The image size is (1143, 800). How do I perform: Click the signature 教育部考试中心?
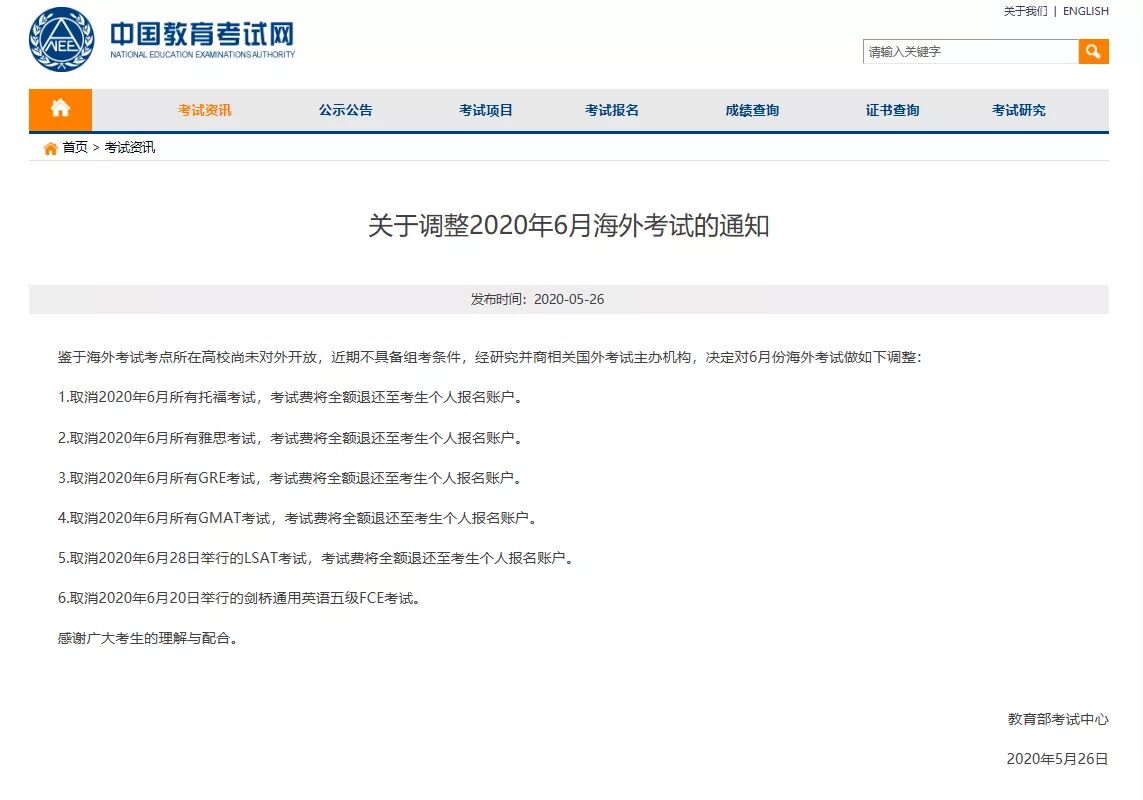pos(1058,719)
